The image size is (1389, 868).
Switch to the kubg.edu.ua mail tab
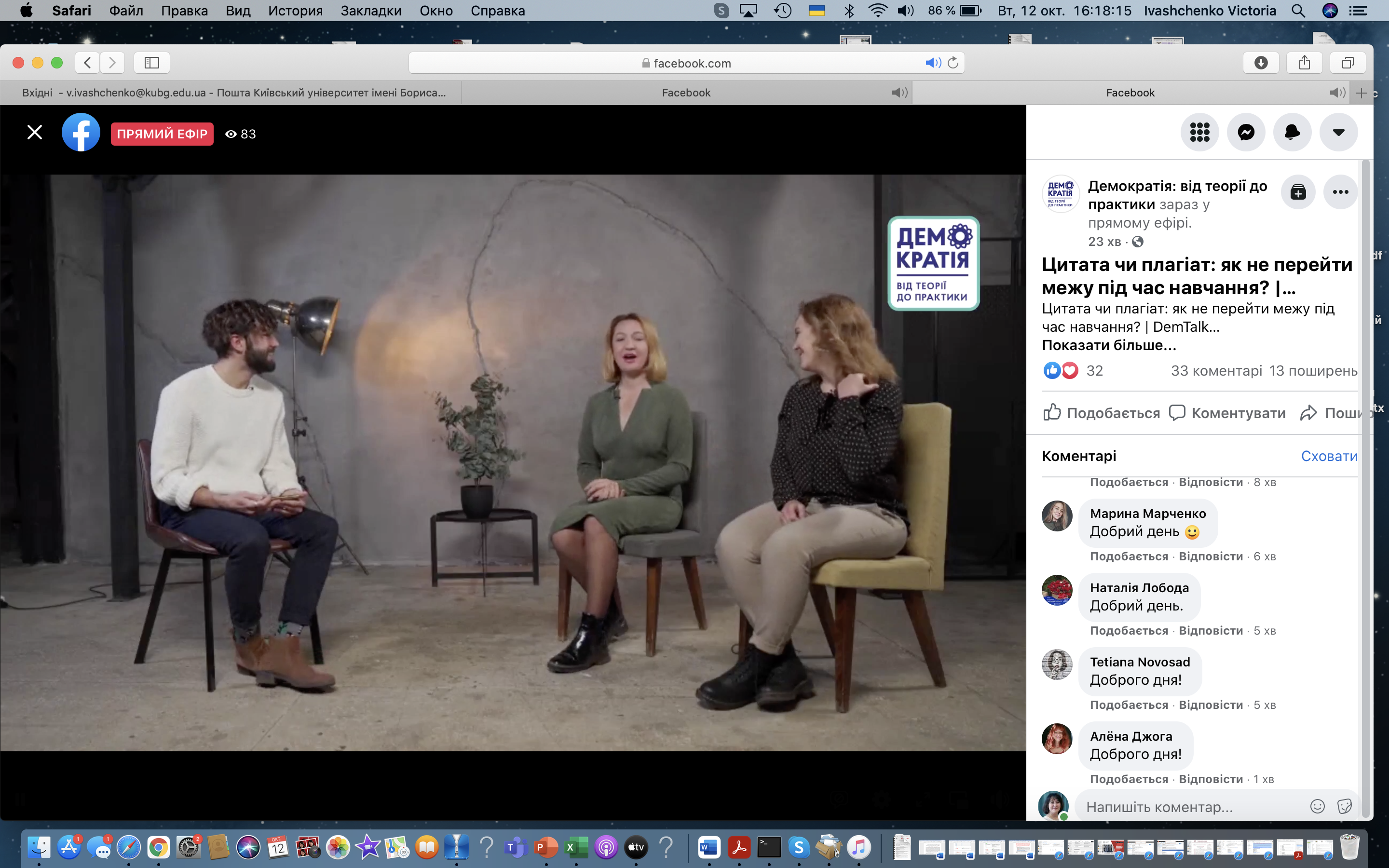233,93
